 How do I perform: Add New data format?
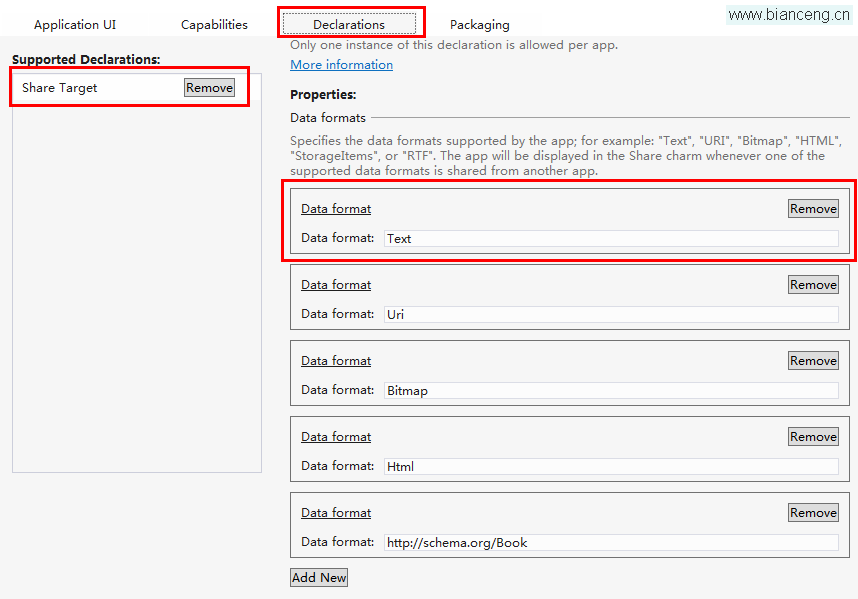(x=319, y=578)
